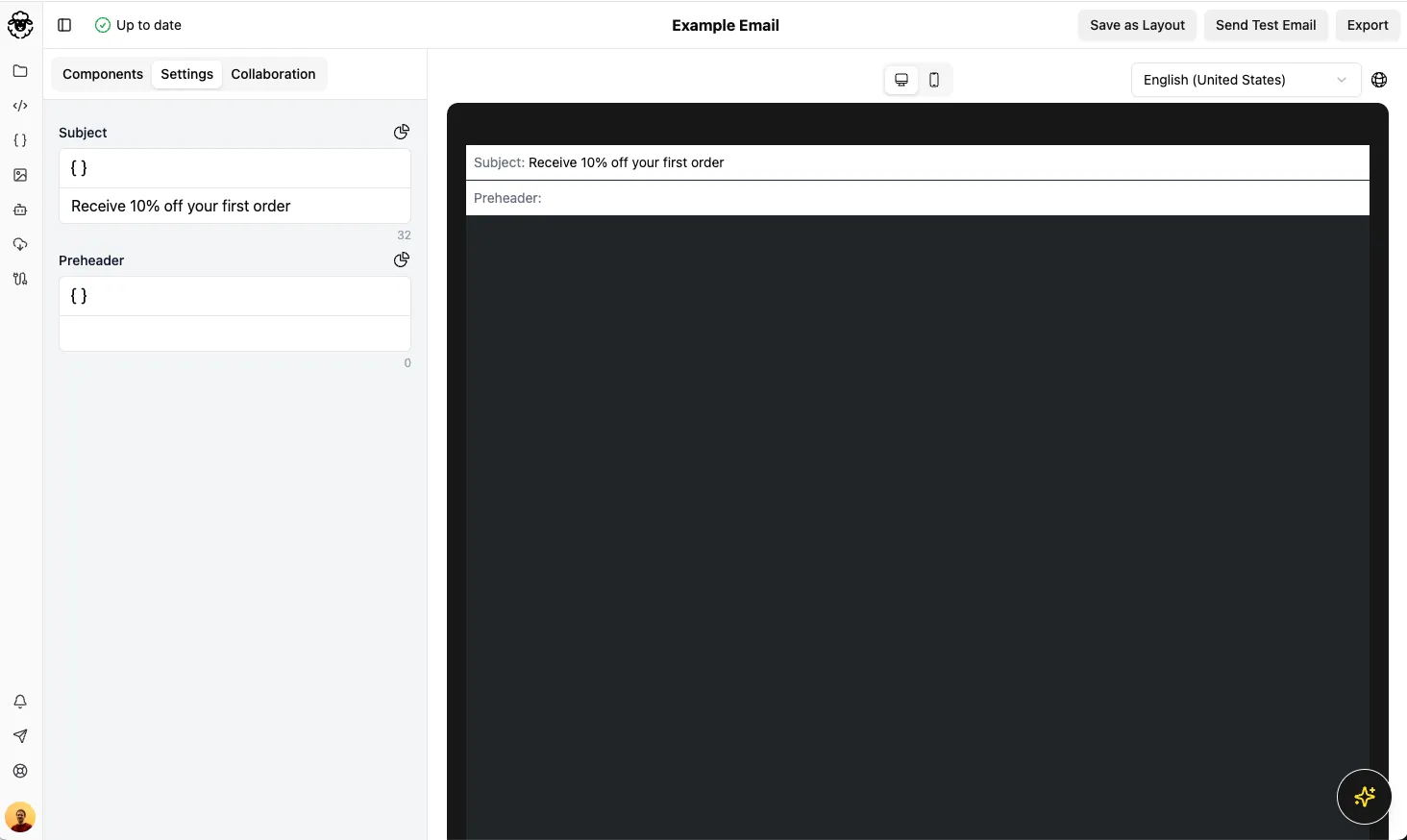The height and width of the screenshot is (840, 1407).
Task: Open the folder projects sidebar item
Action: click(20, 71)
